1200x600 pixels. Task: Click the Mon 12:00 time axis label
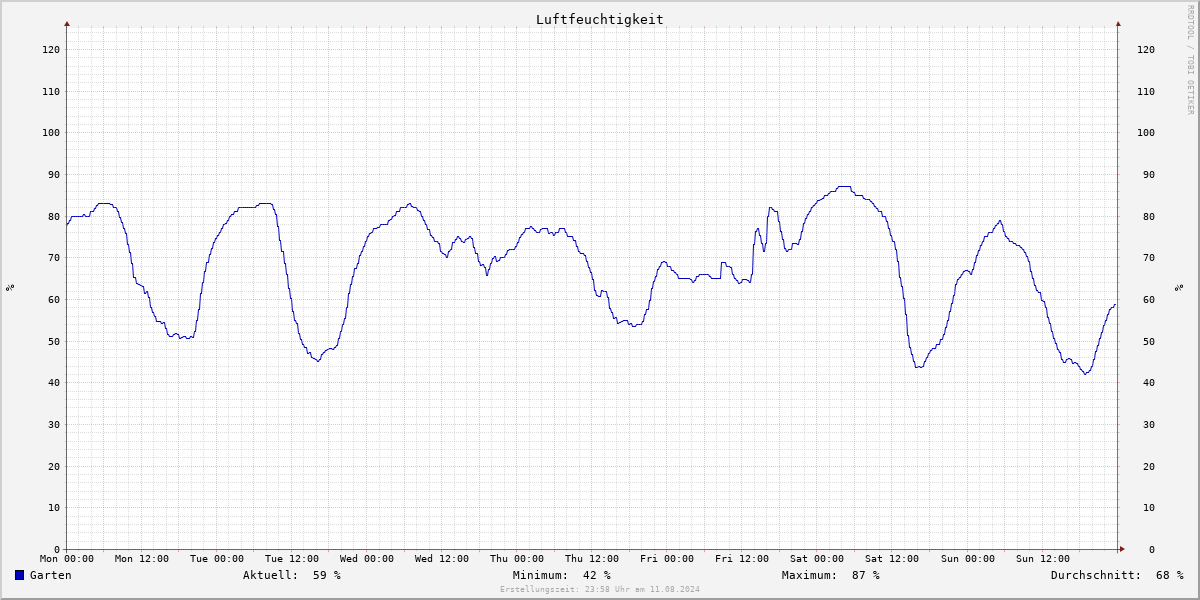(142, 559)
